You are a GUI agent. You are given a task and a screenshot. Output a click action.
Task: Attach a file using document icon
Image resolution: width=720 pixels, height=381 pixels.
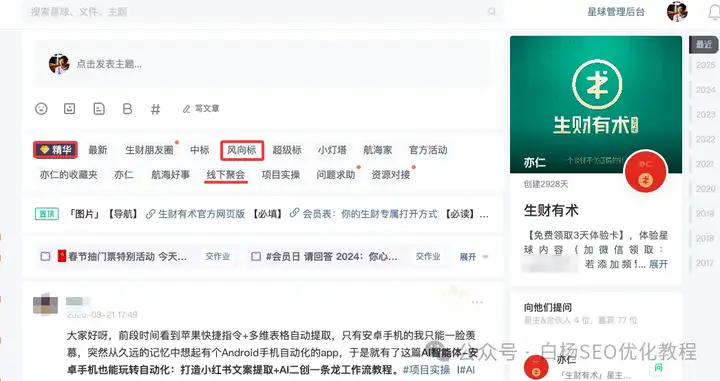click(99, 109)
